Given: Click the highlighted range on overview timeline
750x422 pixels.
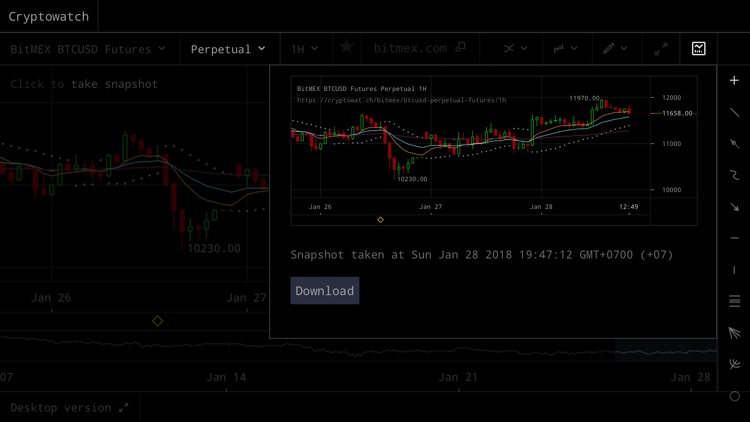Looking at the screenshot, I should [x=666, y=351].
